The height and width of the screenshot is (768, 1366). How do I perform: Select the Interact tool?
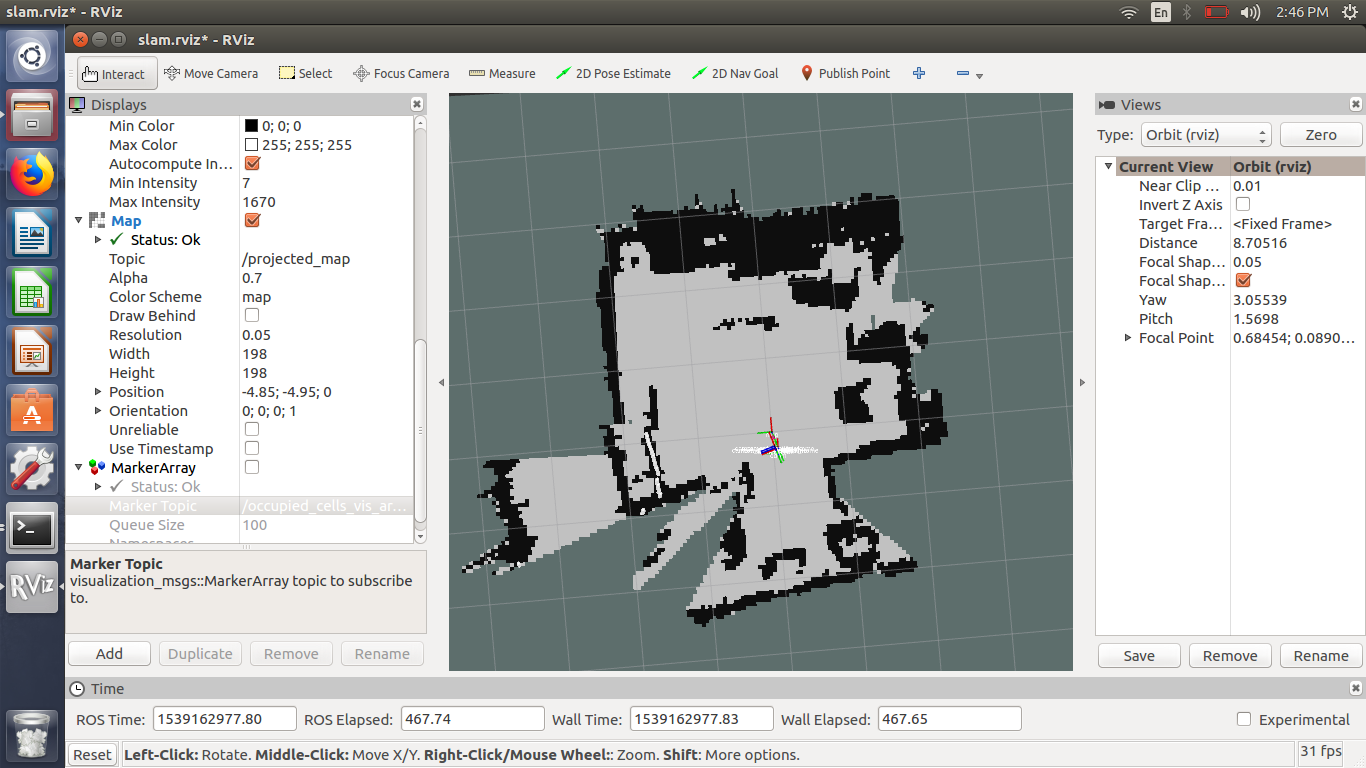(x=117, y=73)
